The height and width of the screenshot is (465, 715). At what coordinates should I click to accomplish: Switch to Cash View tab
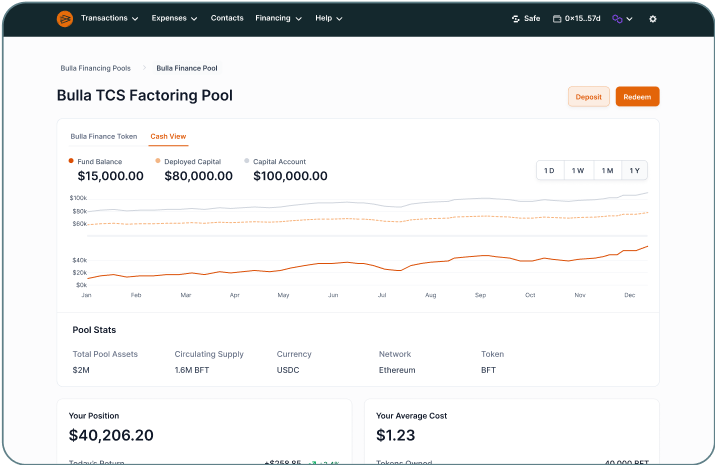pos(168,136)
